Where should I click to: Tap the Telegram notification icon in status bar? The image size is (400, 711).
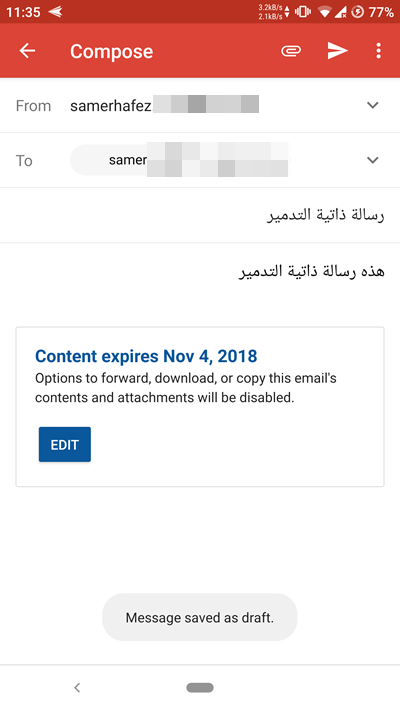point(55,12)
